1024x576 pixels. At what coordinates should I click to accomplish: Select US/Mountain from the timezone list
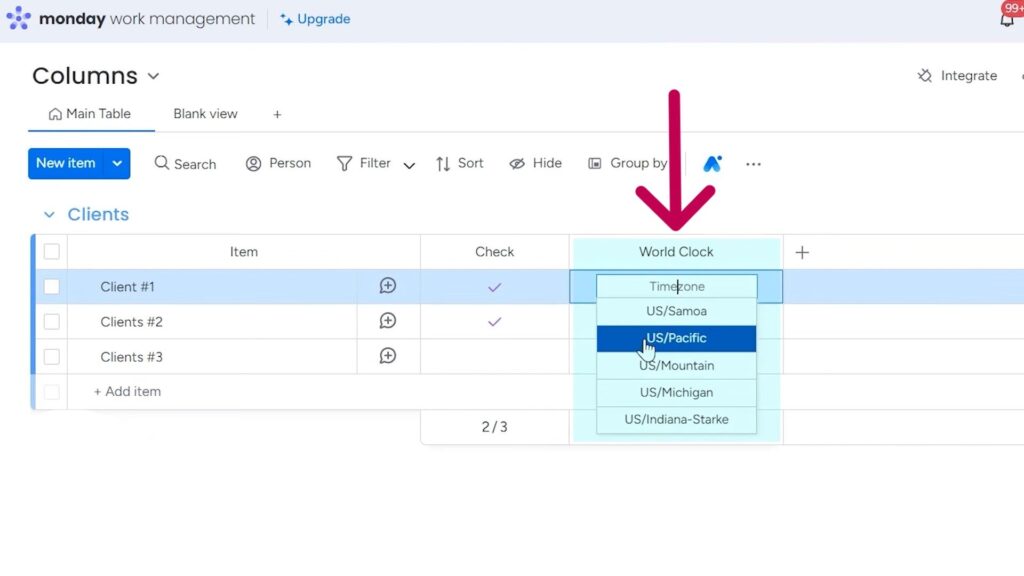[676, 365]
